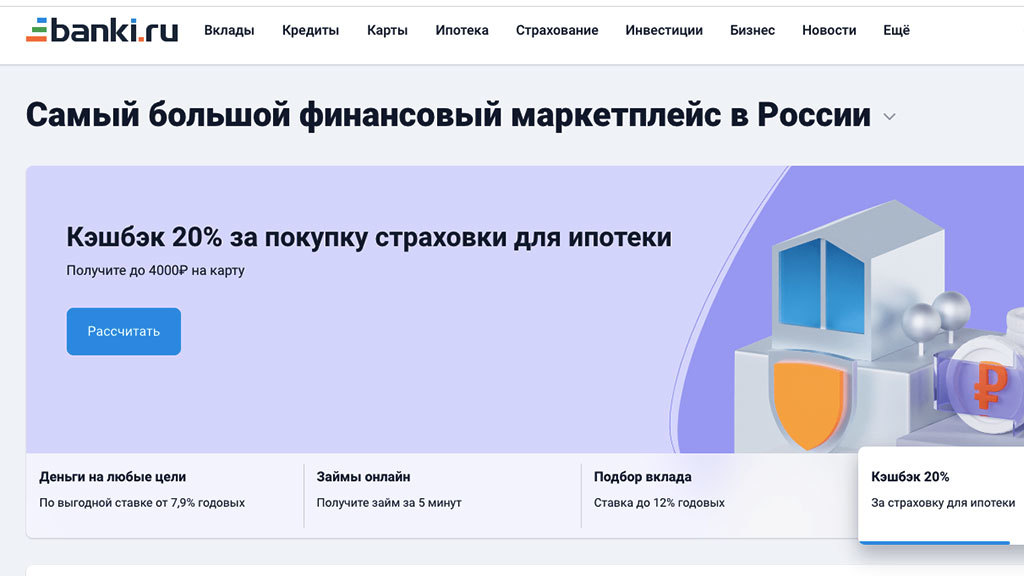Expand the chevron next to the main heading

click(x=889, y=117)
